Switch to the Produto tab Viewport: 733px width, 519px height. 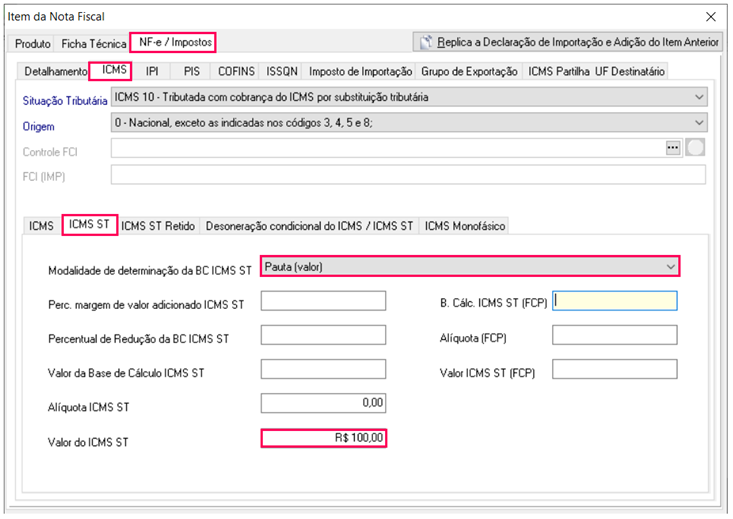tap(33, 44)
